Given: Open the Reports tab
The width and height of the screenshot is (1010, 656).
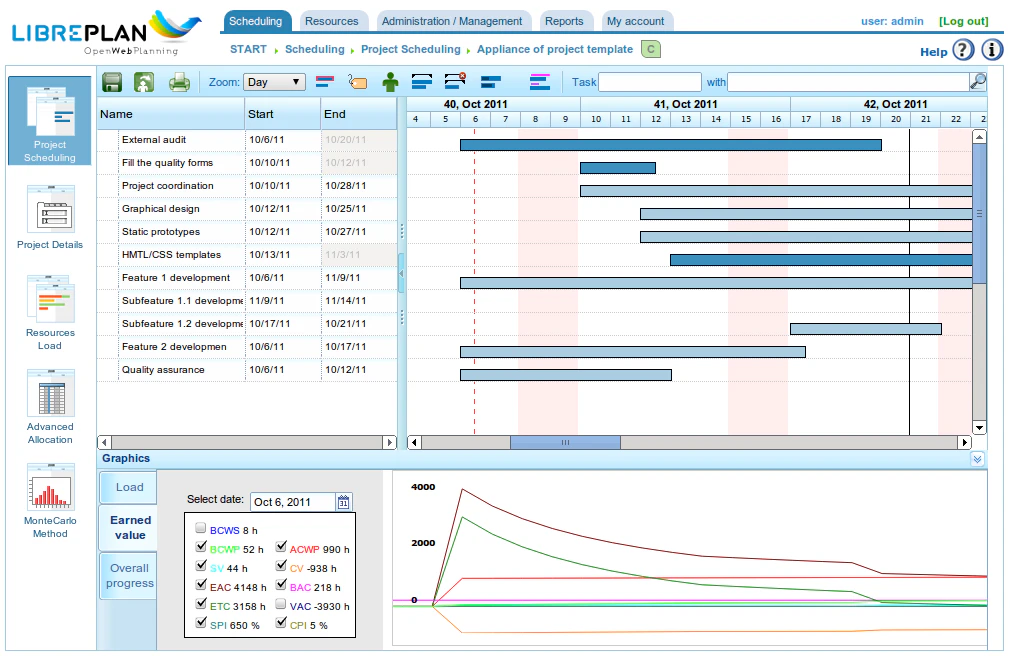Looking at the screenshot, I should pos(564,21).
